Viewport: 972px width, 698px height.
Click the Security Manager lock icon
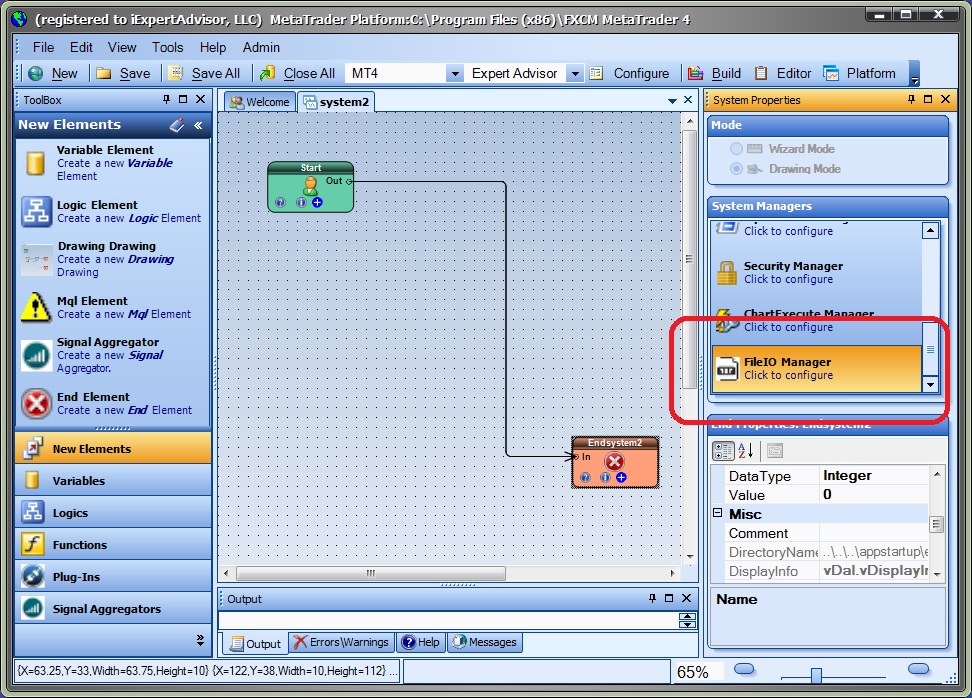click(x=727, y=273)
